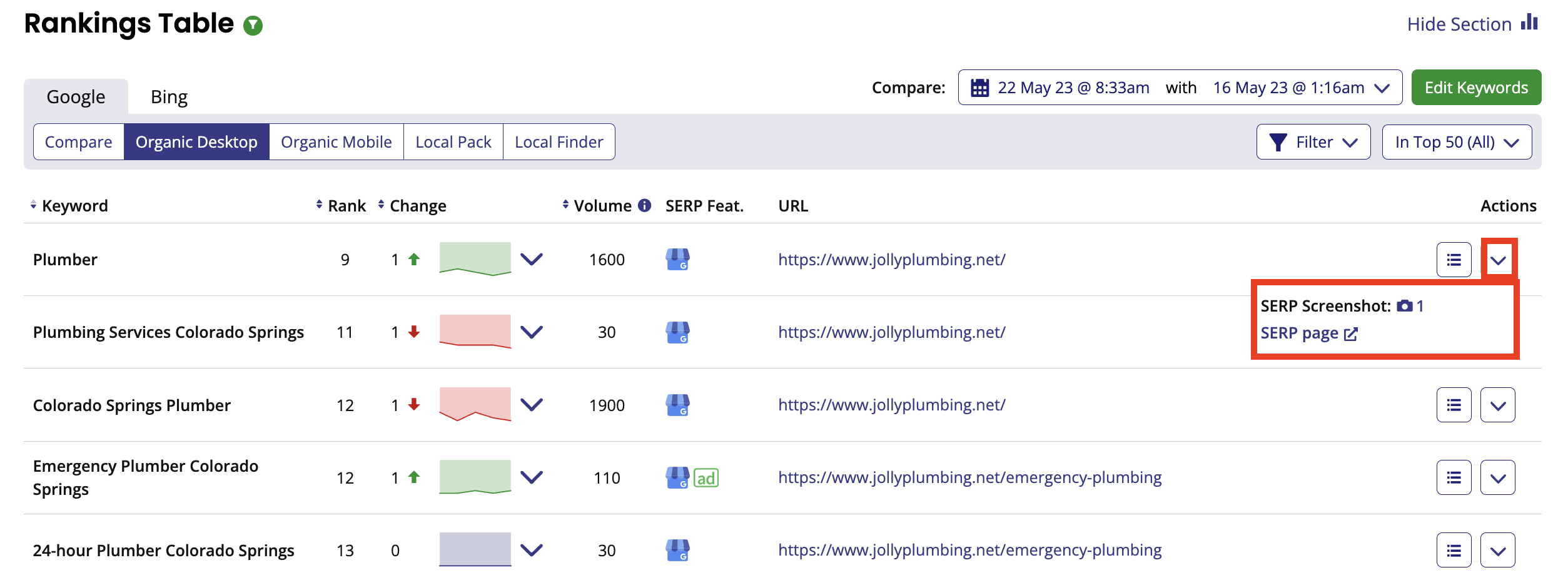Click the green up arrow in Plumber row
The image size is (1568, 585).
tap(414, 259)
